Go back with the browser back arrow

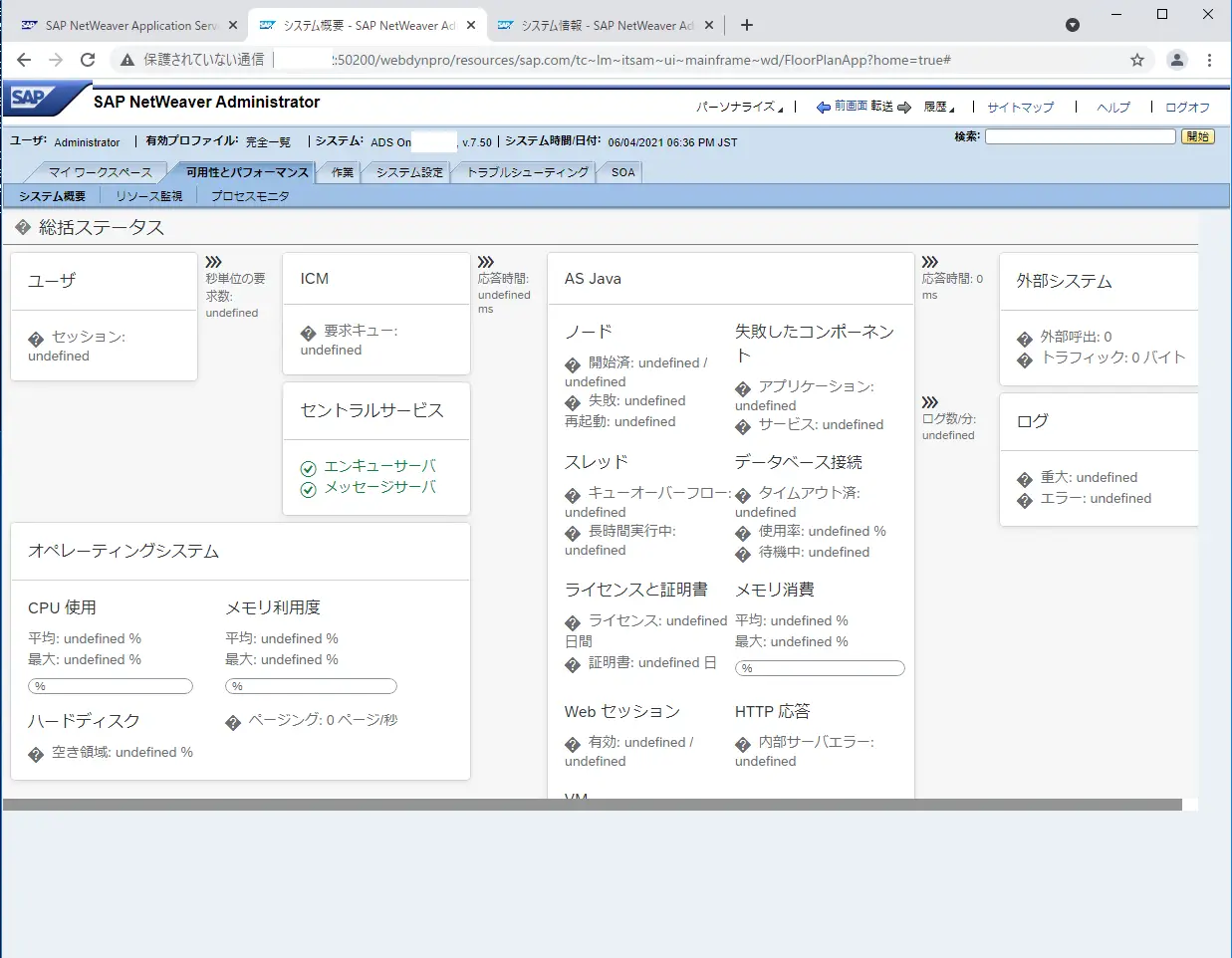(x=24, y=60)
